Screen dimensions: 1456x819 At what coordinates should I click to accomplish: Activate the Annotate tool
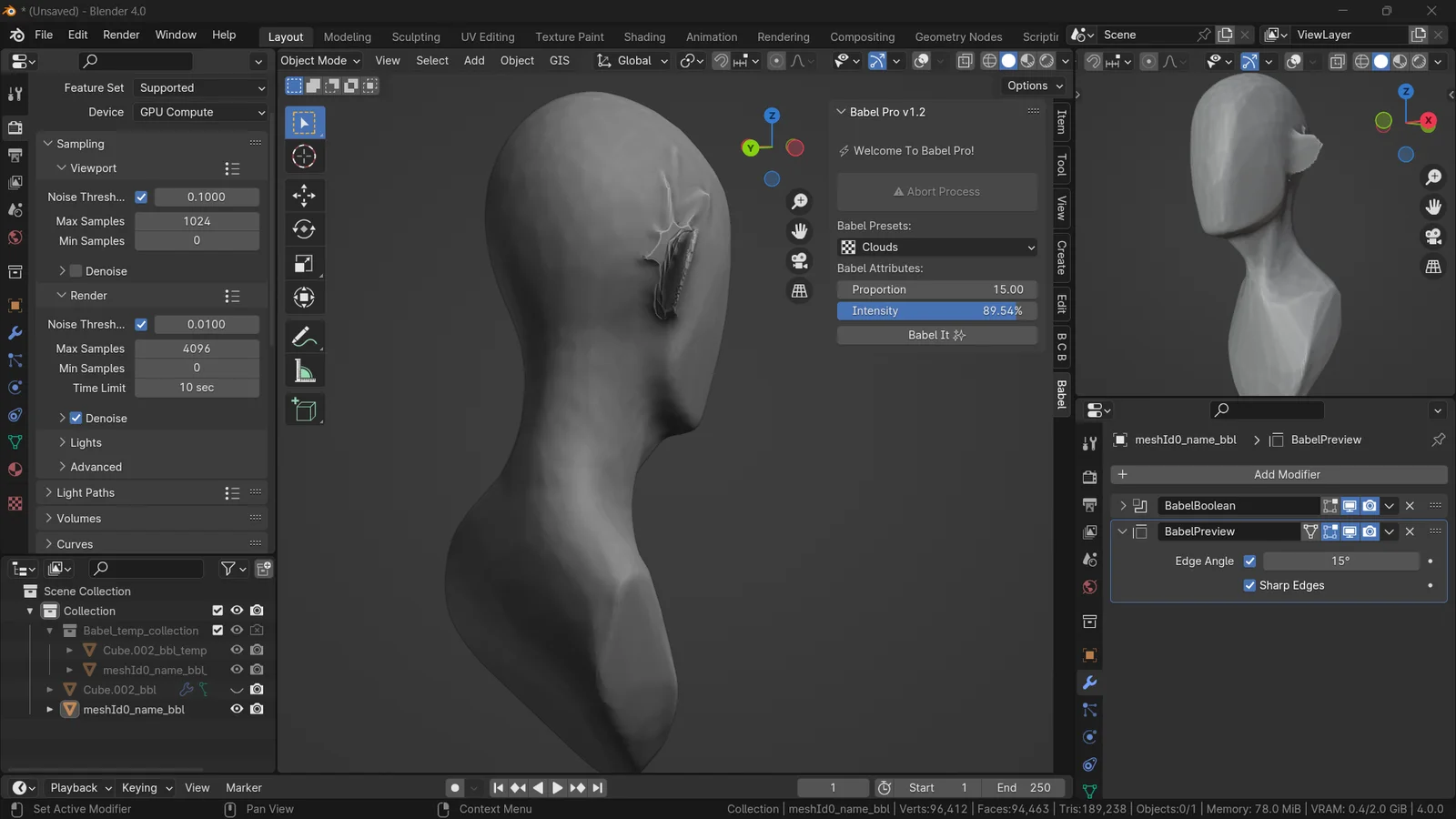pos(304,337)
